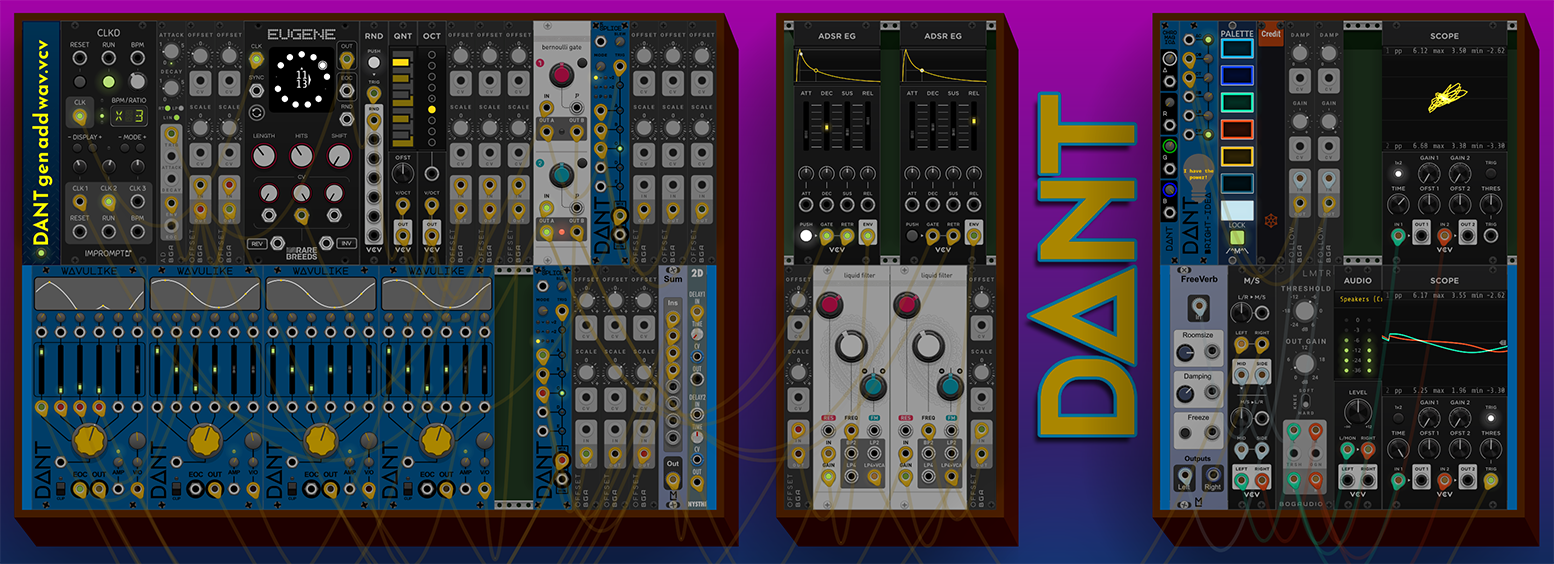
Task: Click the THRES knob on top SCOPE
Action: [1491, 204]
